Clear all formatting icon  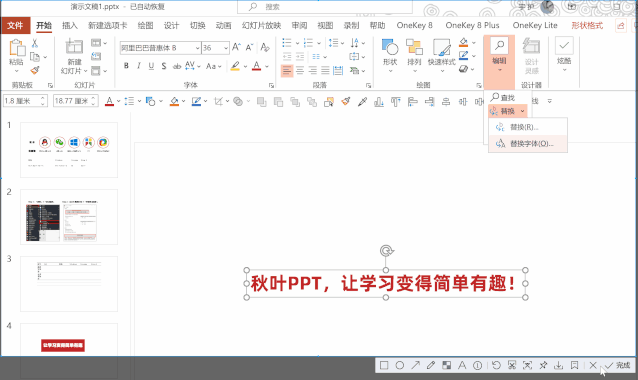(x=265, y=48)
